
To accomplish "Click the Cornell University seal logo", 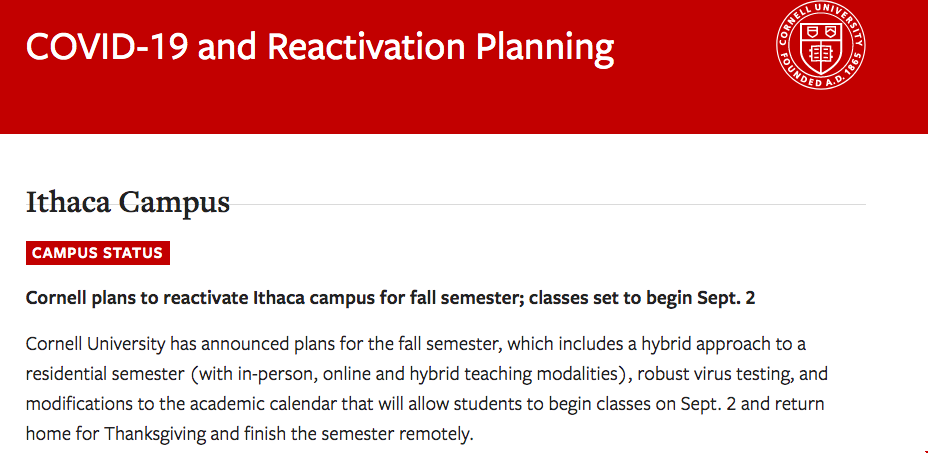I will 820,45.
